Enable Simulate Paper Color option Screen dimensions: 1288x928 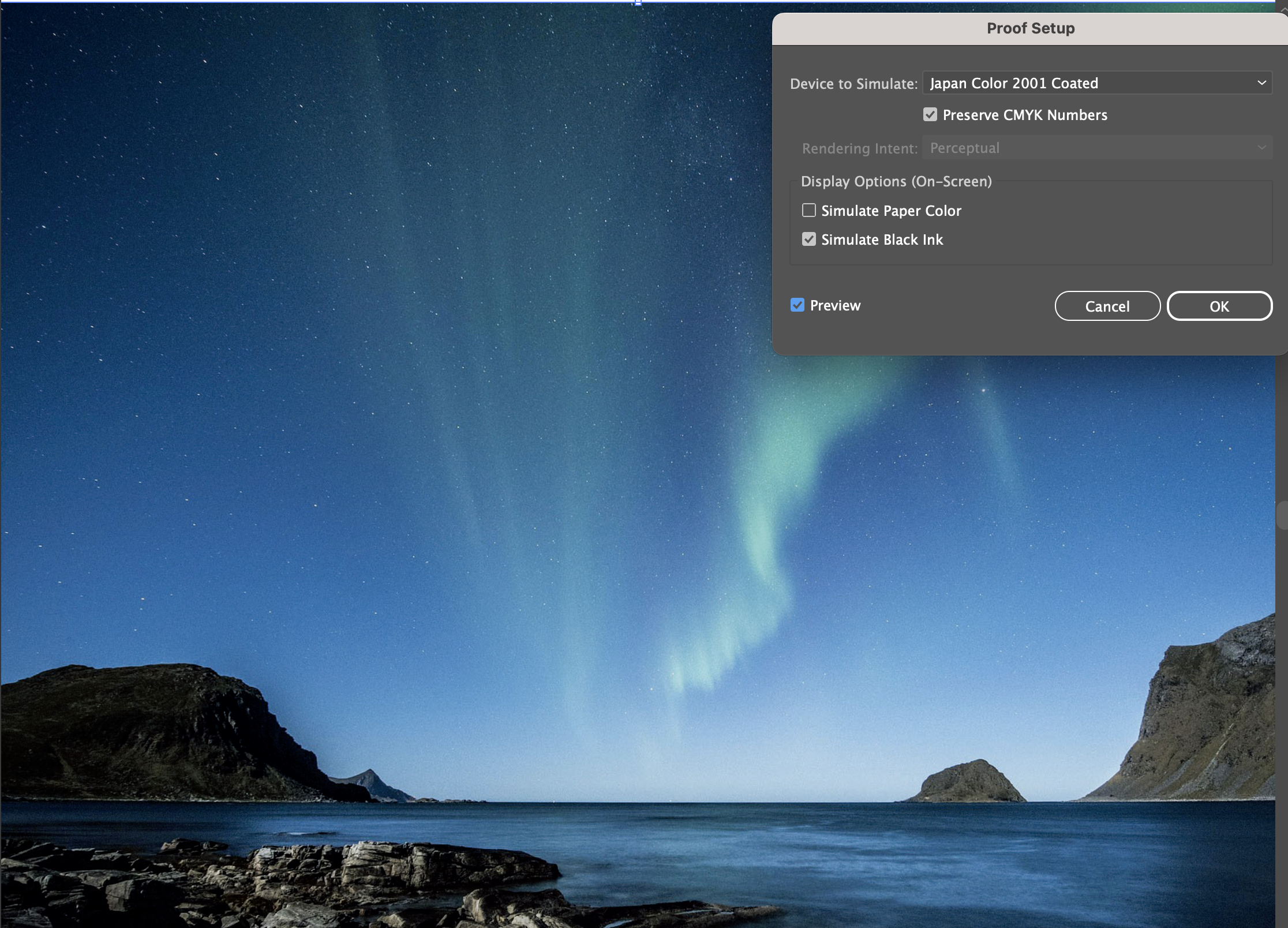point(809,211)
